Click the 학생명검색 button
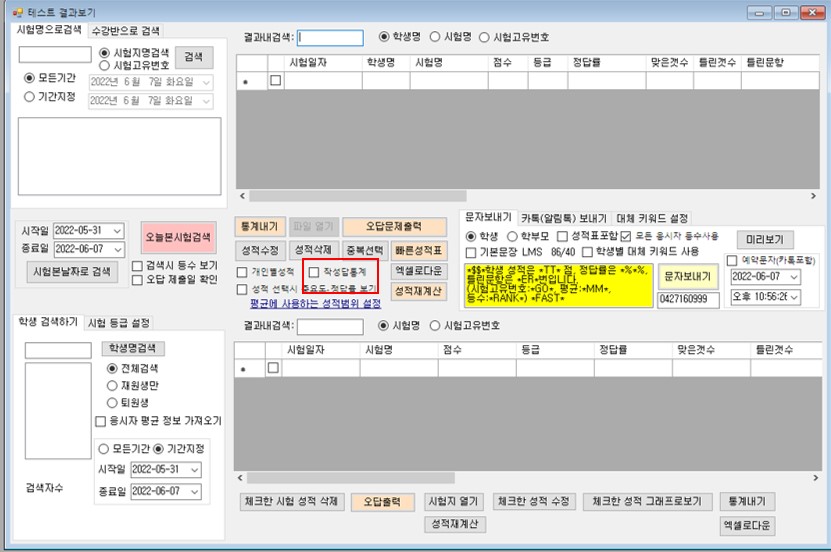This screenshot has width=831, height=552. coord(132,348)
